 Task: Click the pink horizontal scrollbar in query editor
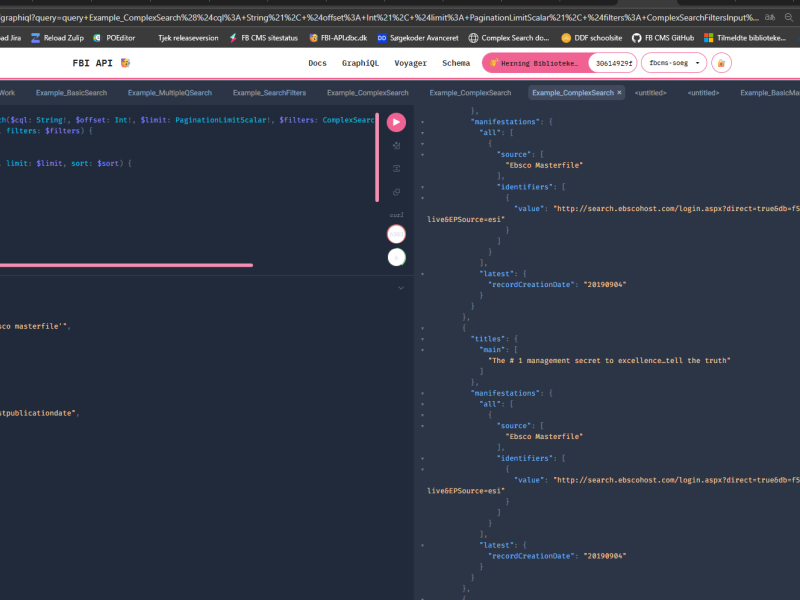[x=125, y=265]
